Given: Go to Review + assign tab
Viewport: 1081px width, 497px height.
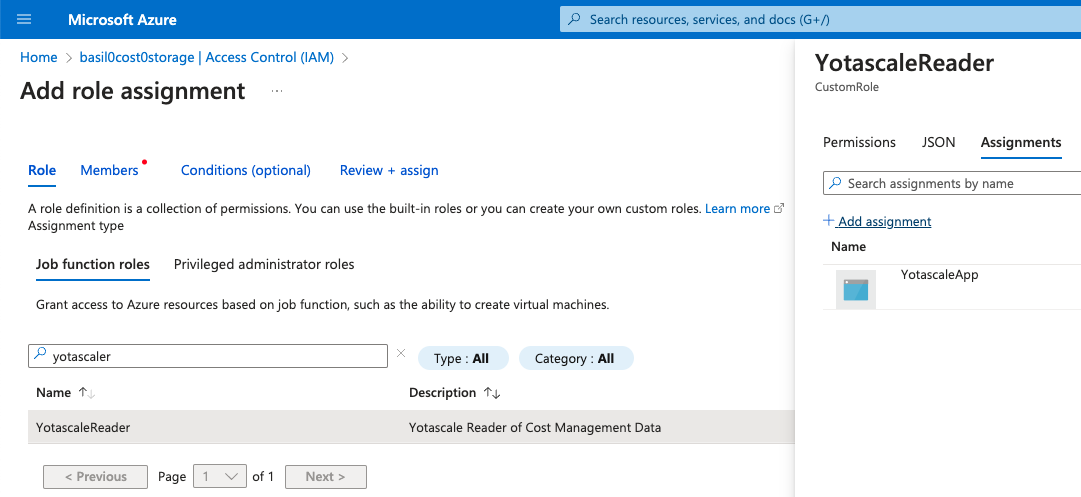Looking at the screenshot, I should pyautogui.click(x=389, y=170).
